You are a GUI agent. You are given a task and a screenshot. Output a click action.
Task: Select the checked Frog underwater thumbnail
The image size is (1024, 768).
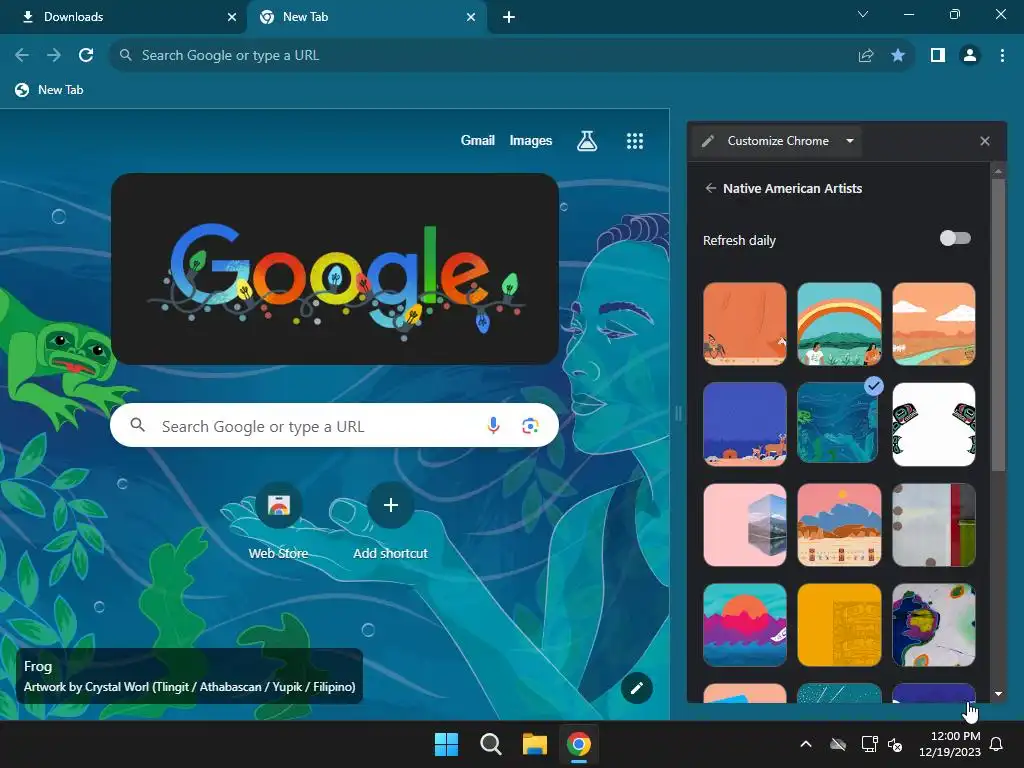pyautogui.click(x=839, y=424)
